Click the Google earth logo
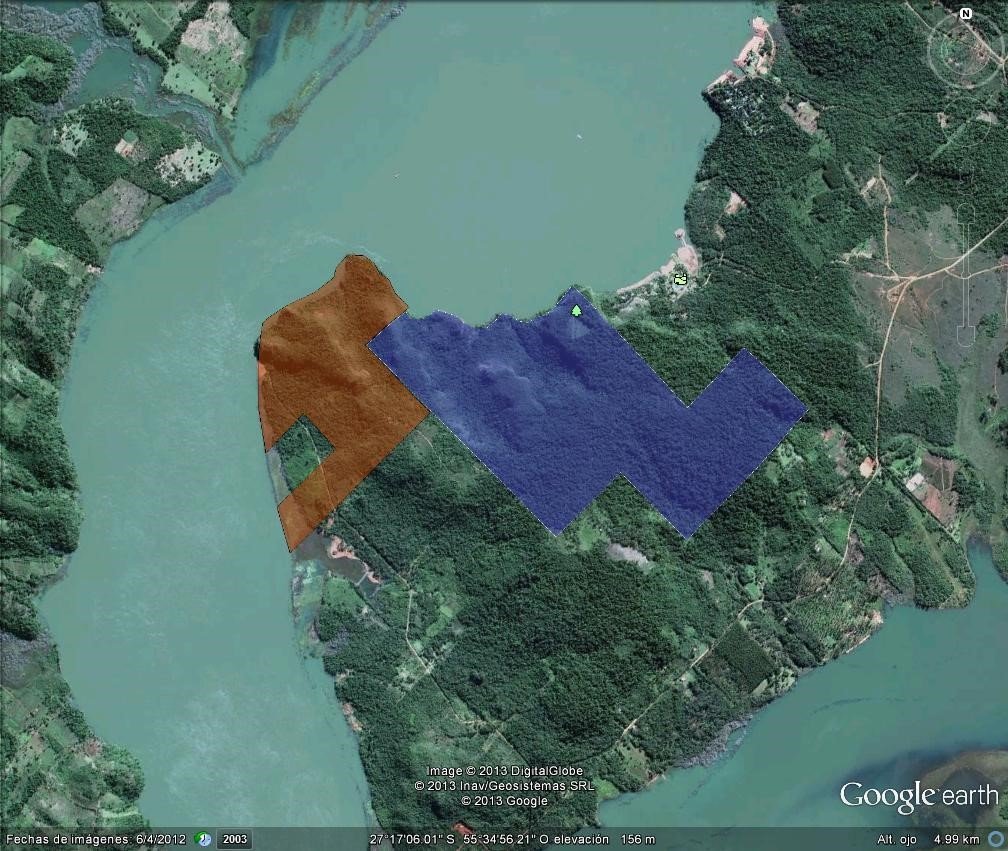Viewport: 1008px width, 851px height. [919, 796]
